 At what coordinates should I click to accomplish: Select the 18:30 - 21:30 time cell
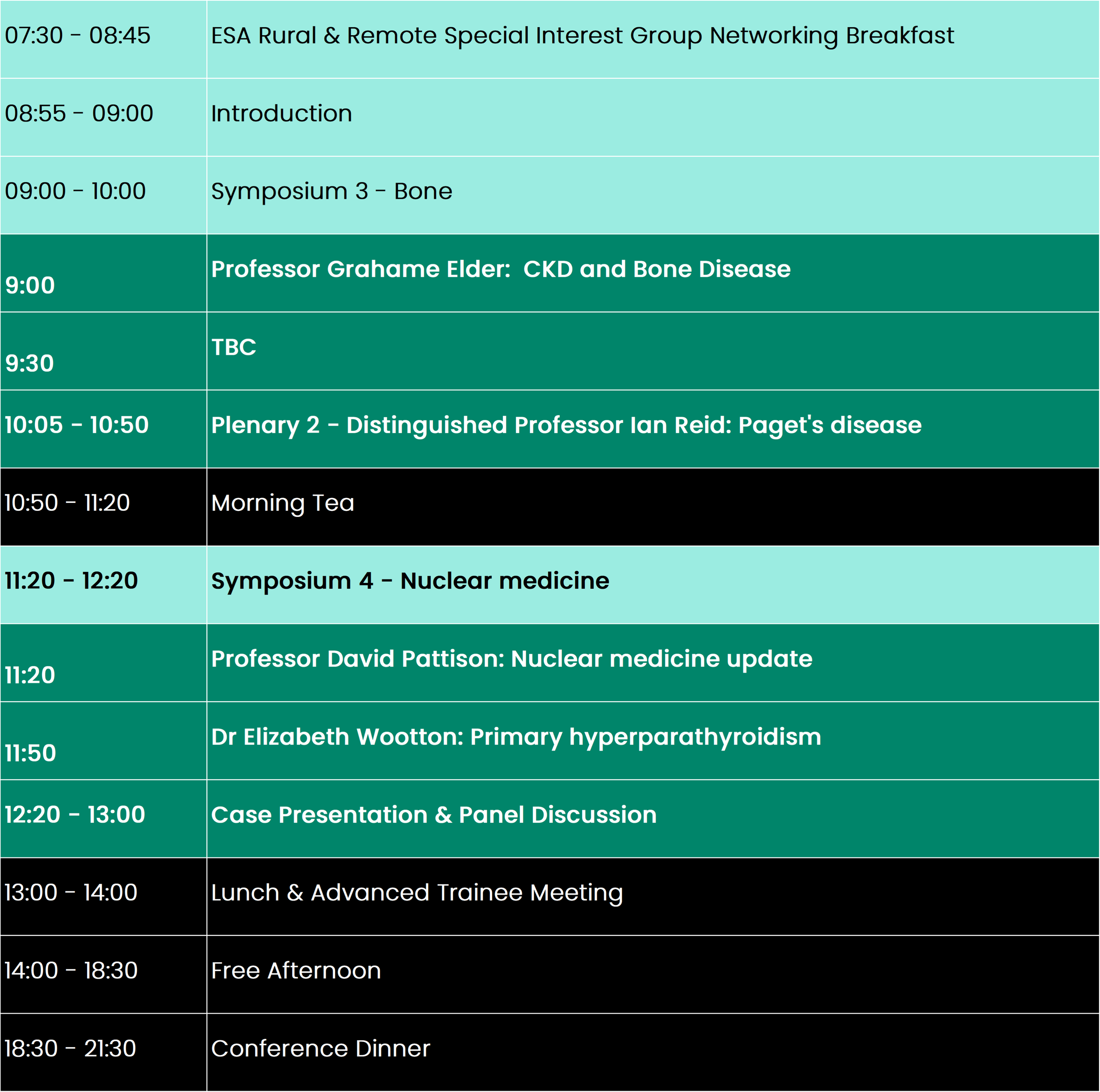tap(70, 1049)
